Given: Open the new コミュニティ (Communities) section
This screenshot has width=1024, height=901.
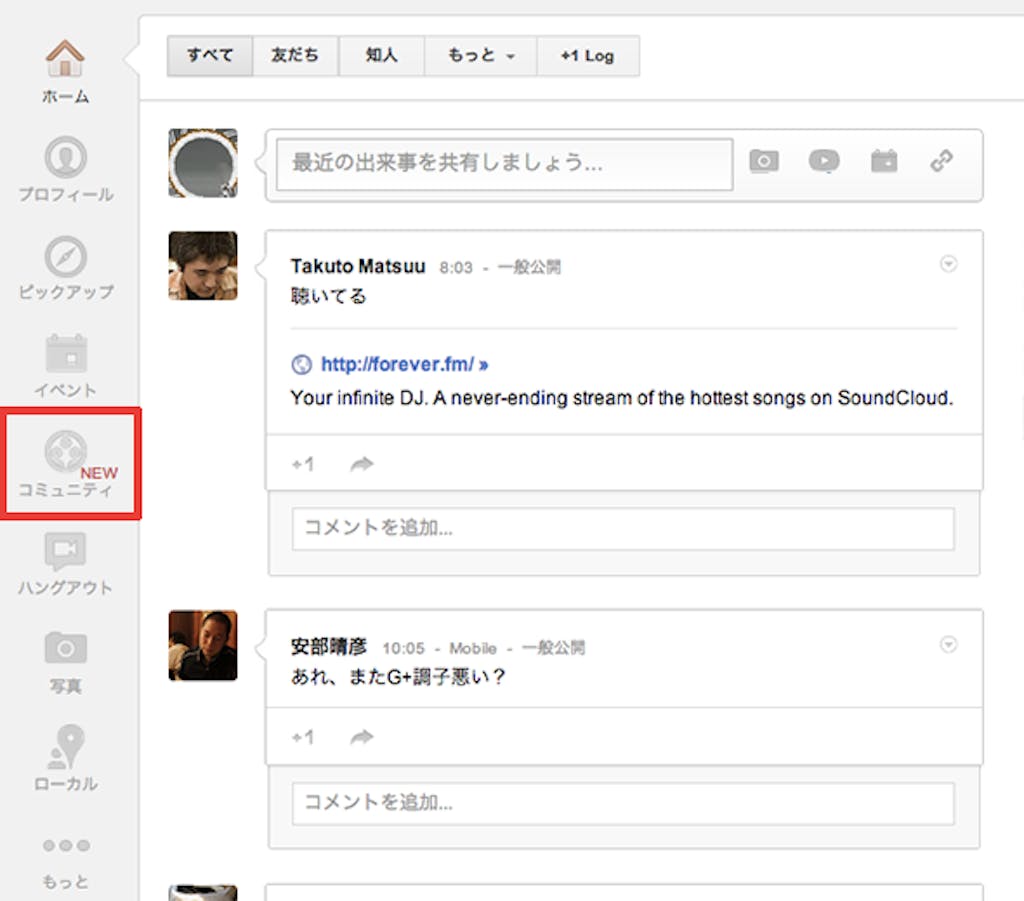Looking at the screenshot, I should (64, 453).
